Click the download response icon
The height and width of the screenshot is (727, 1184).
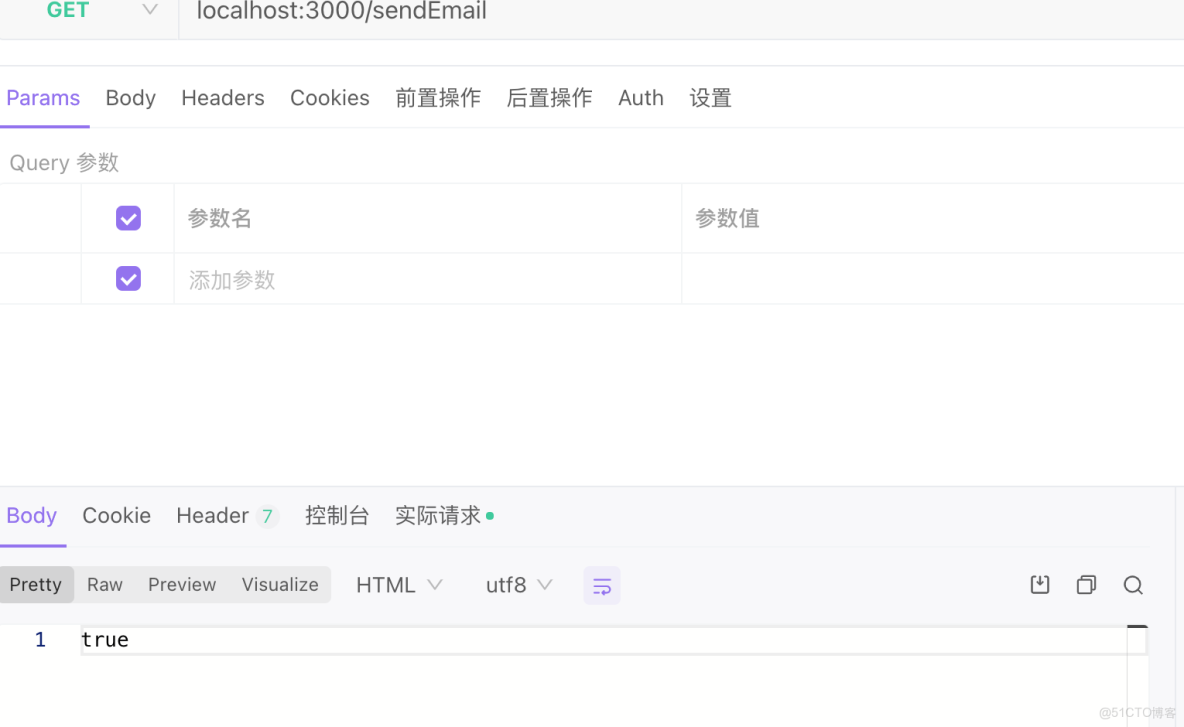1039,584
